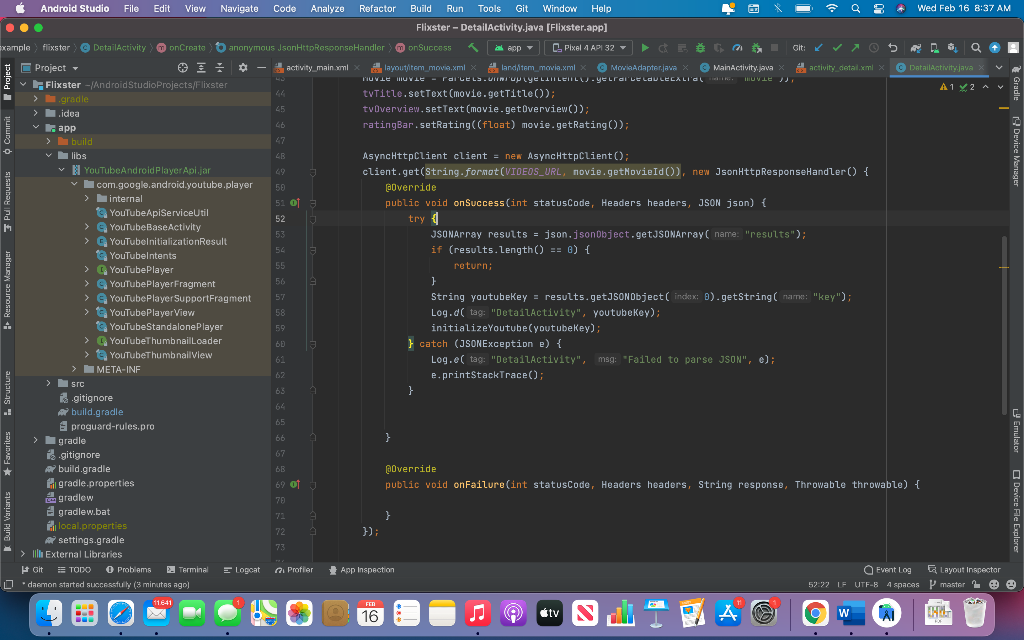Open the SDK Manager toolbar icon
Viewport: 1024px width, 640px height.
point(953,48)
